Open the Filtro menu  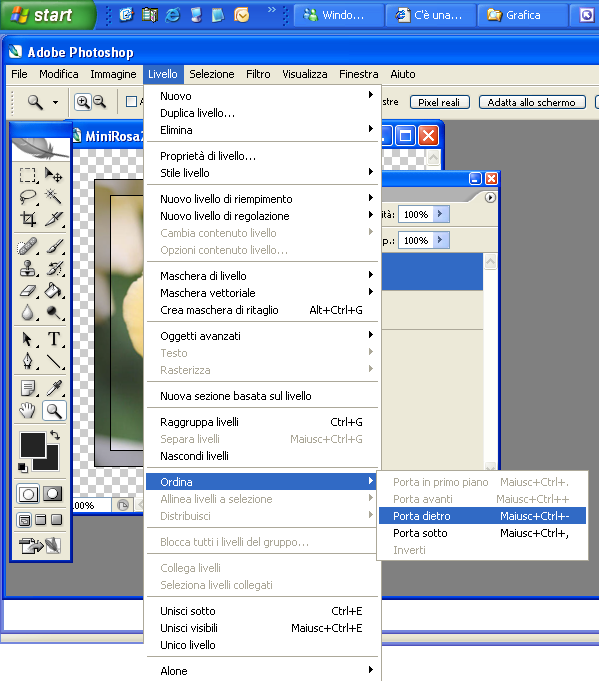pyautogui.click(x=258, y=74)
